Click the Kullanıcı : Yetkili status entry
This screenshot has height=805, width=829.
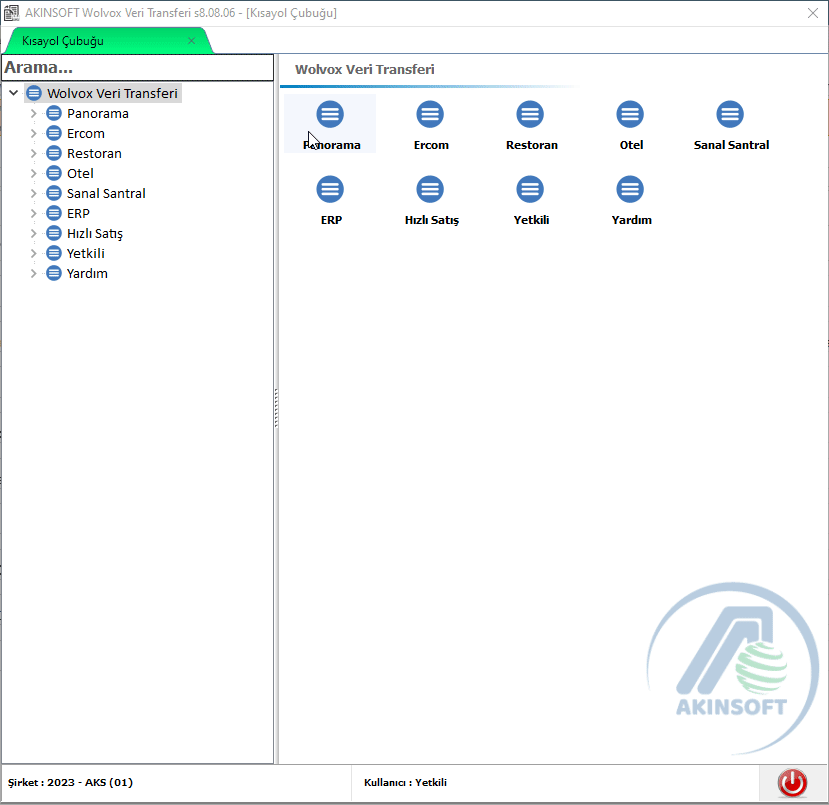click(405, 783)
